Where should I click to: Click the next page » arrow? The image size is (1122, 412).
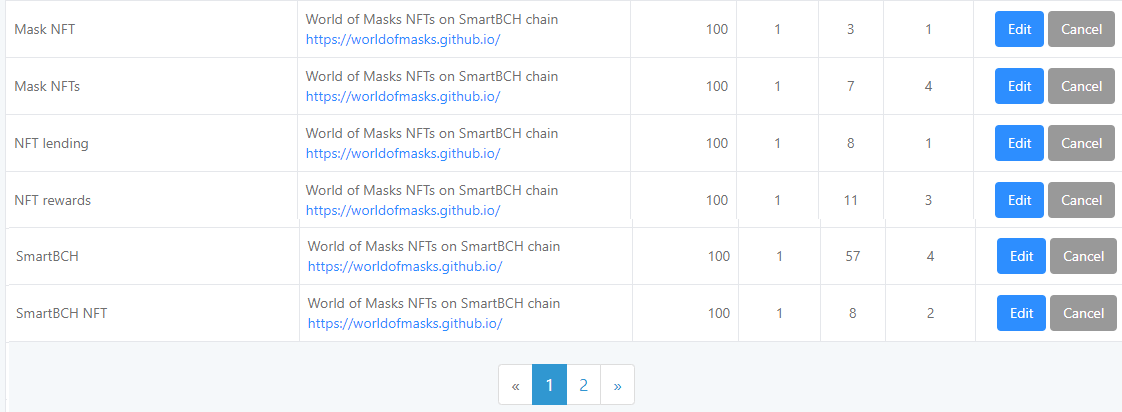618,385
